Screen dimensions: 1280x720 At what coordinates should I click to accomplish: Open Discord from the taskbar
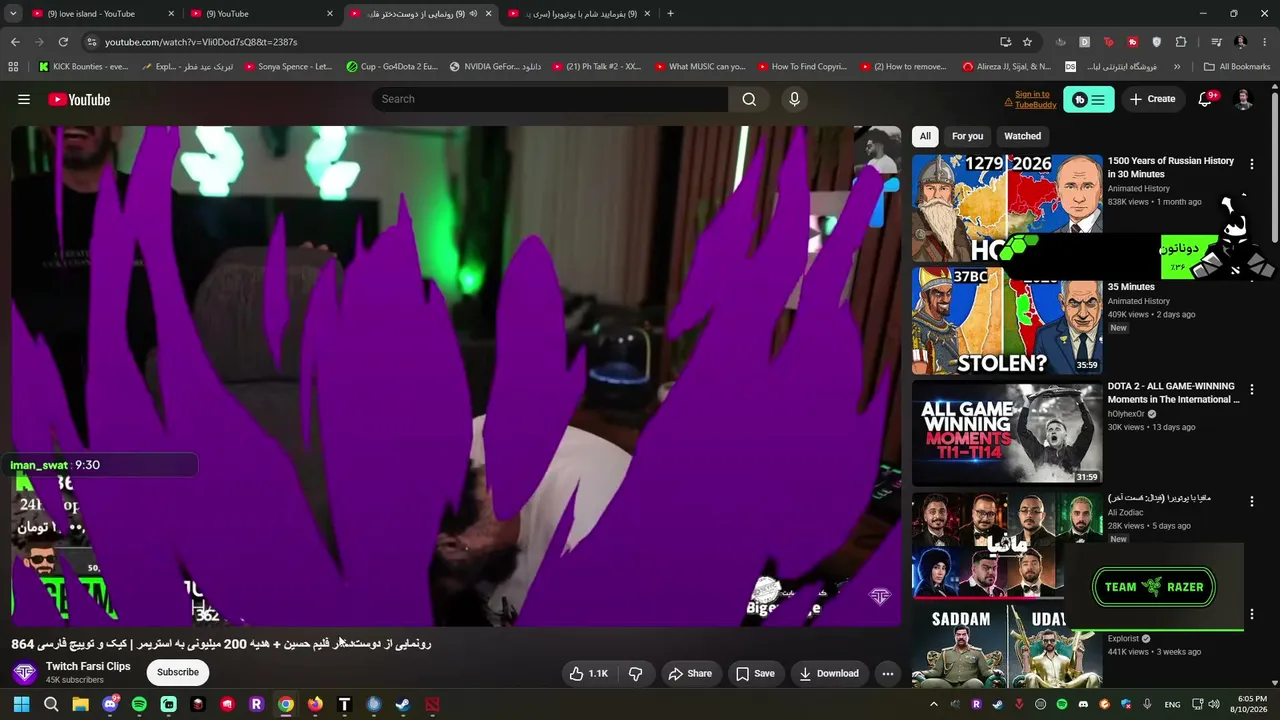click(x=110, y=704)
